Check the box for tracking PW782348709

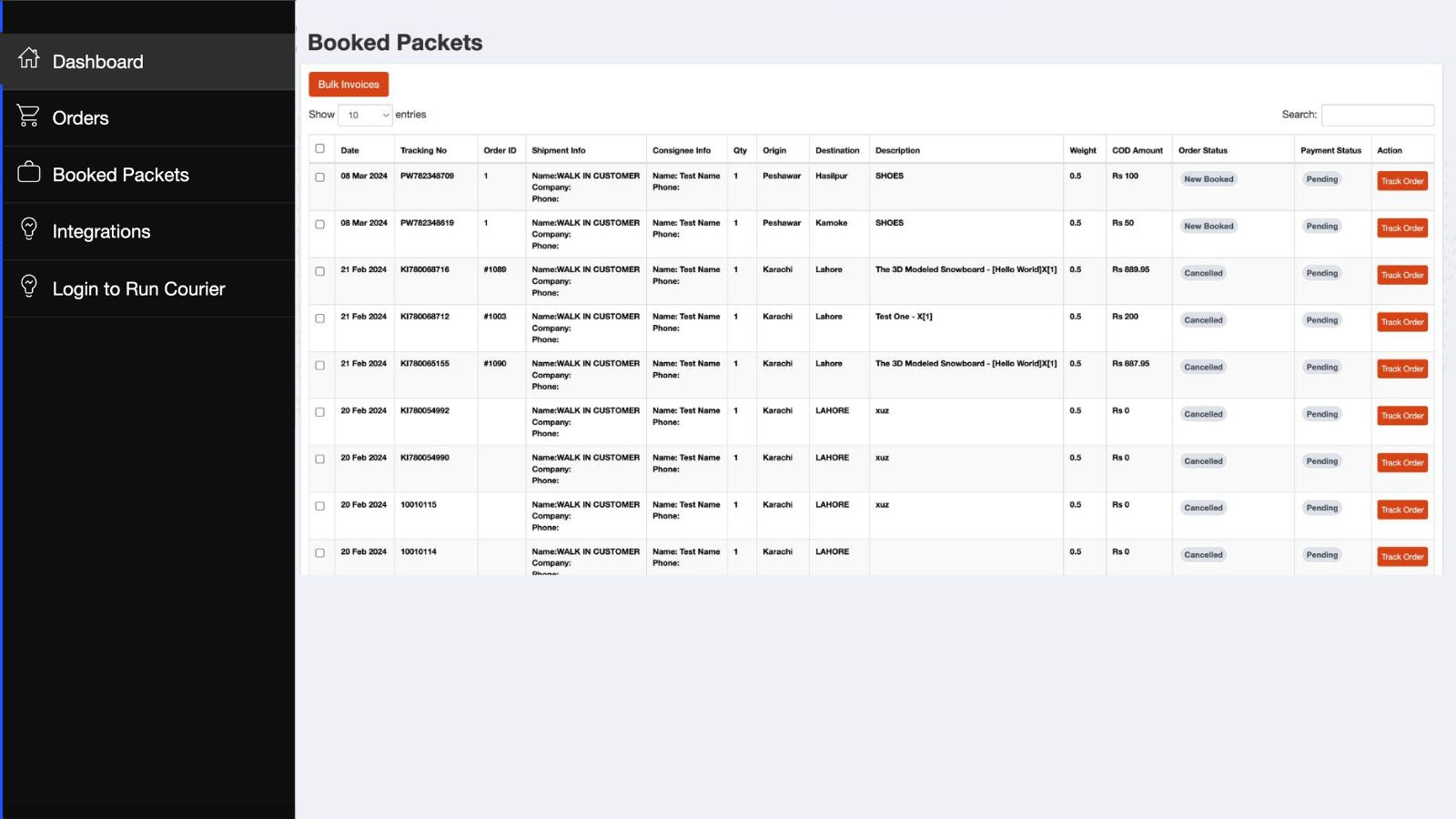(319, 177)
